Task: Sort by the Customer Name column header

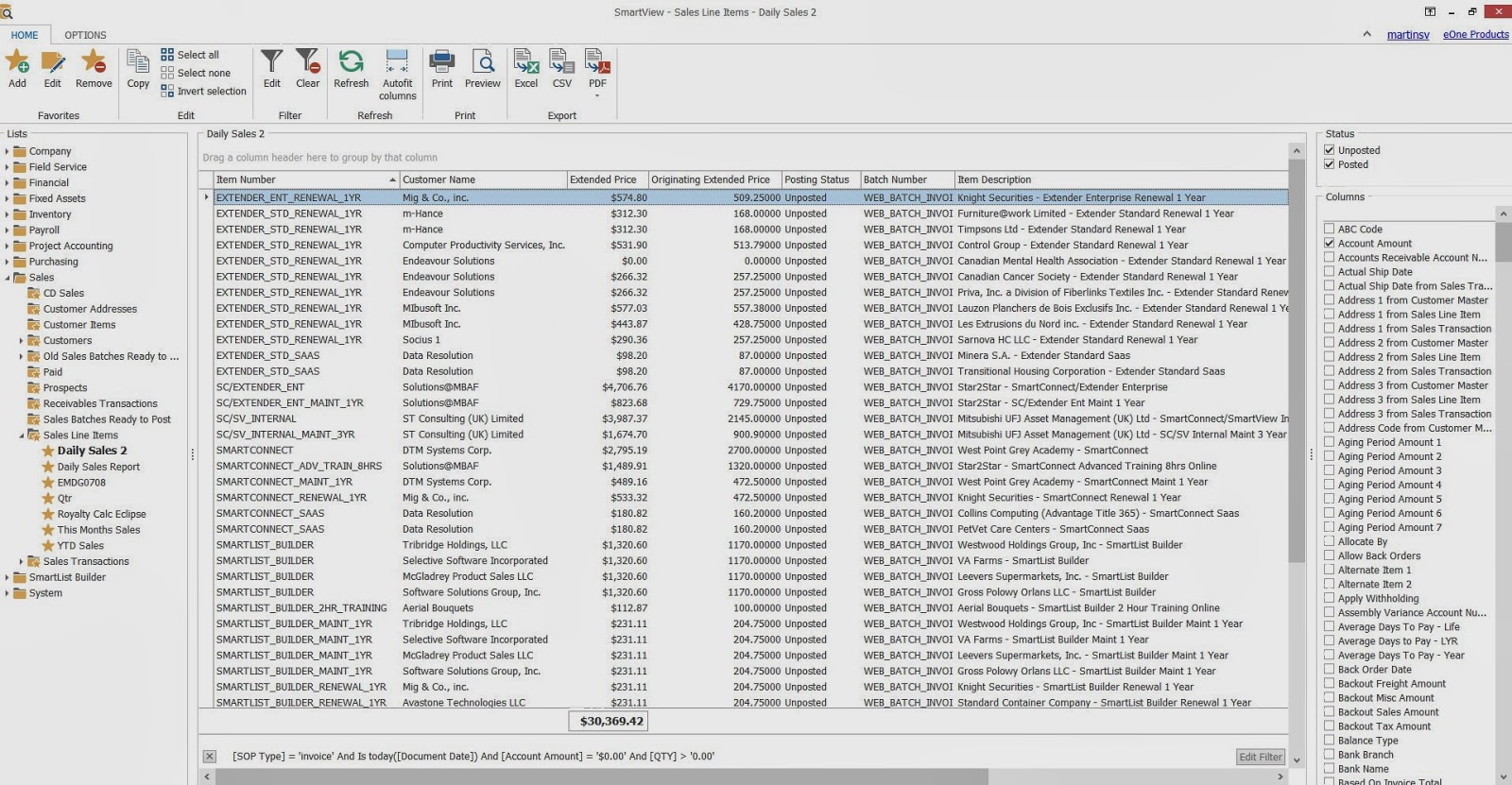Action: 482,179
